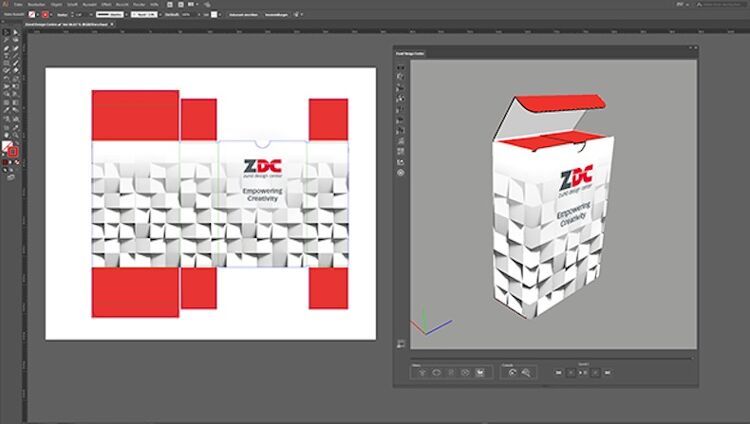
Task: Activate the Fill box in tools panel
Action: pyautogui.click(x=6, y=146)
